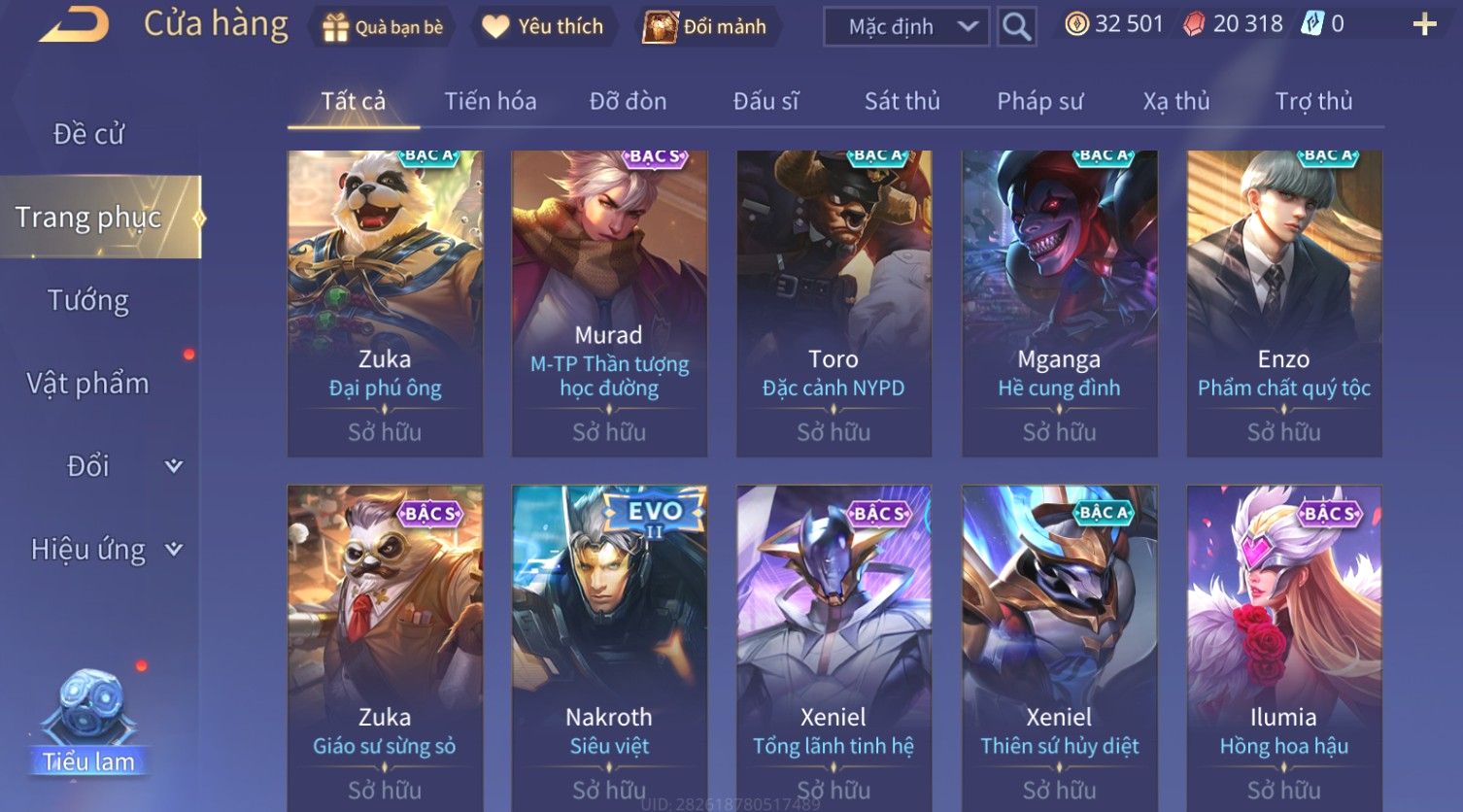Open Yêu thích heart favorites

[495, 27]
